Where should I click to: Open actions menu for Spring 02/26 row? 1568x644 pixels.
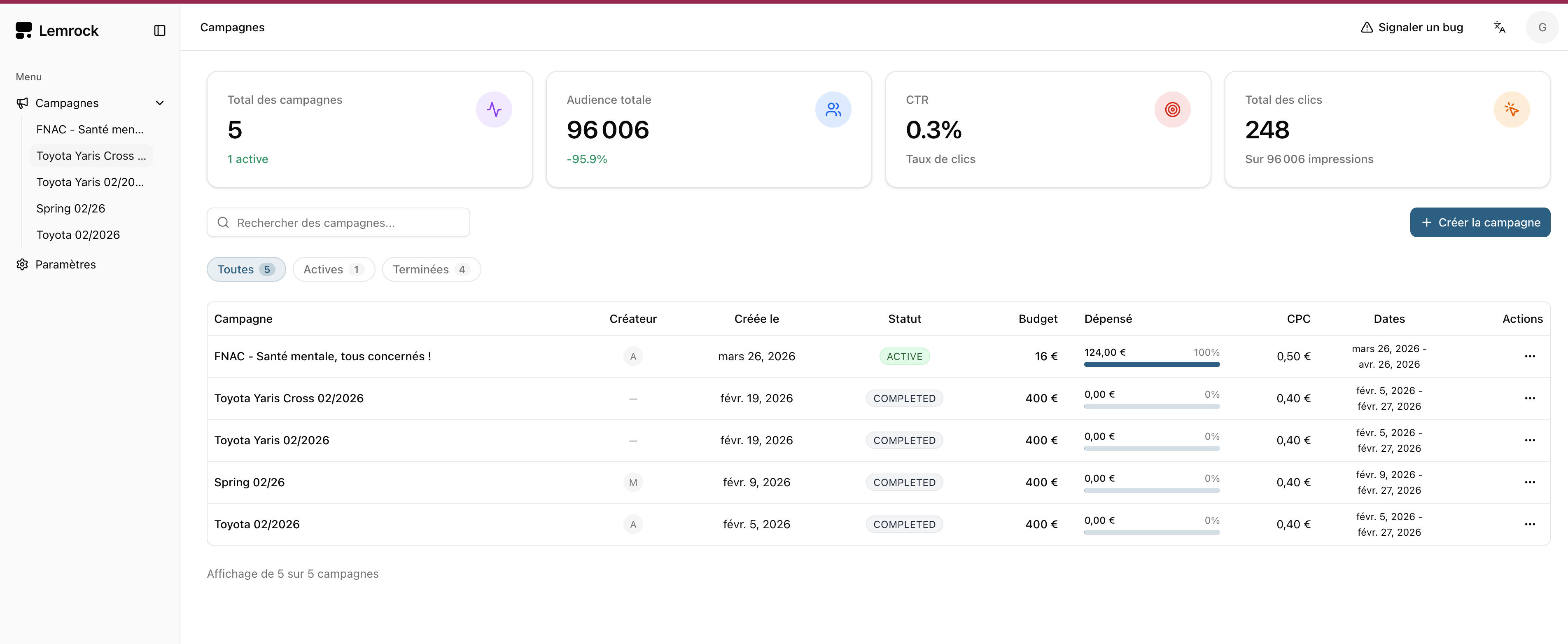(1530, 482)
